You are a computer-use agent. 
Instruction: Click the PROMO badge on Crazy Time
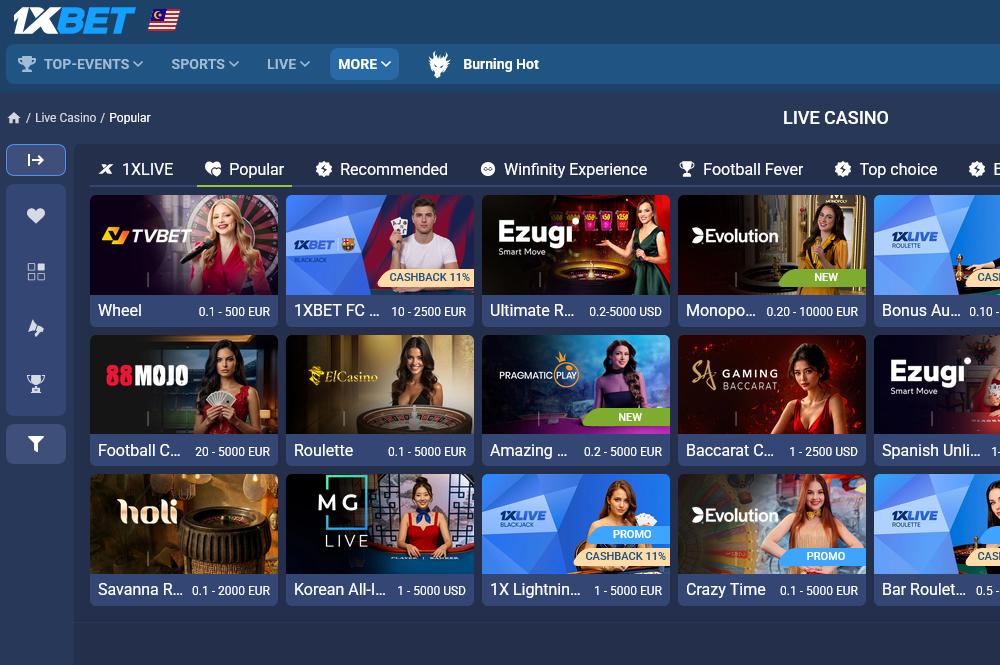coord(824,557)
